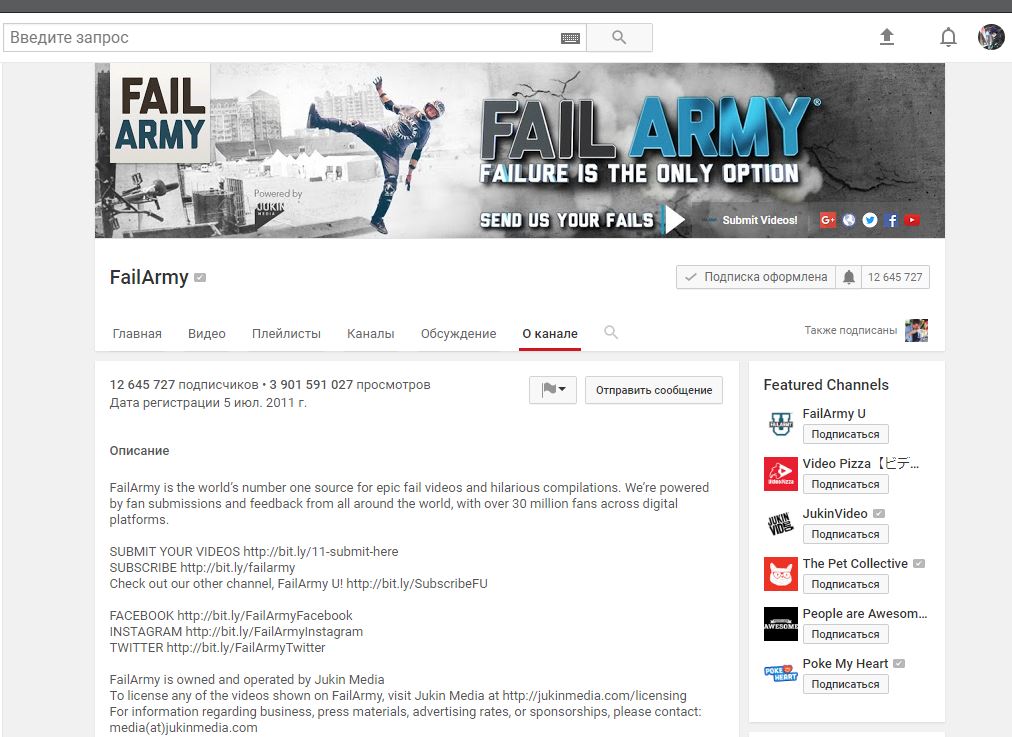Image resolution: width=1012 pixels, height=737 pixels.
Task: Subscribe to Video Pizza
Action: pyautogui.click(x=845, y=484)
